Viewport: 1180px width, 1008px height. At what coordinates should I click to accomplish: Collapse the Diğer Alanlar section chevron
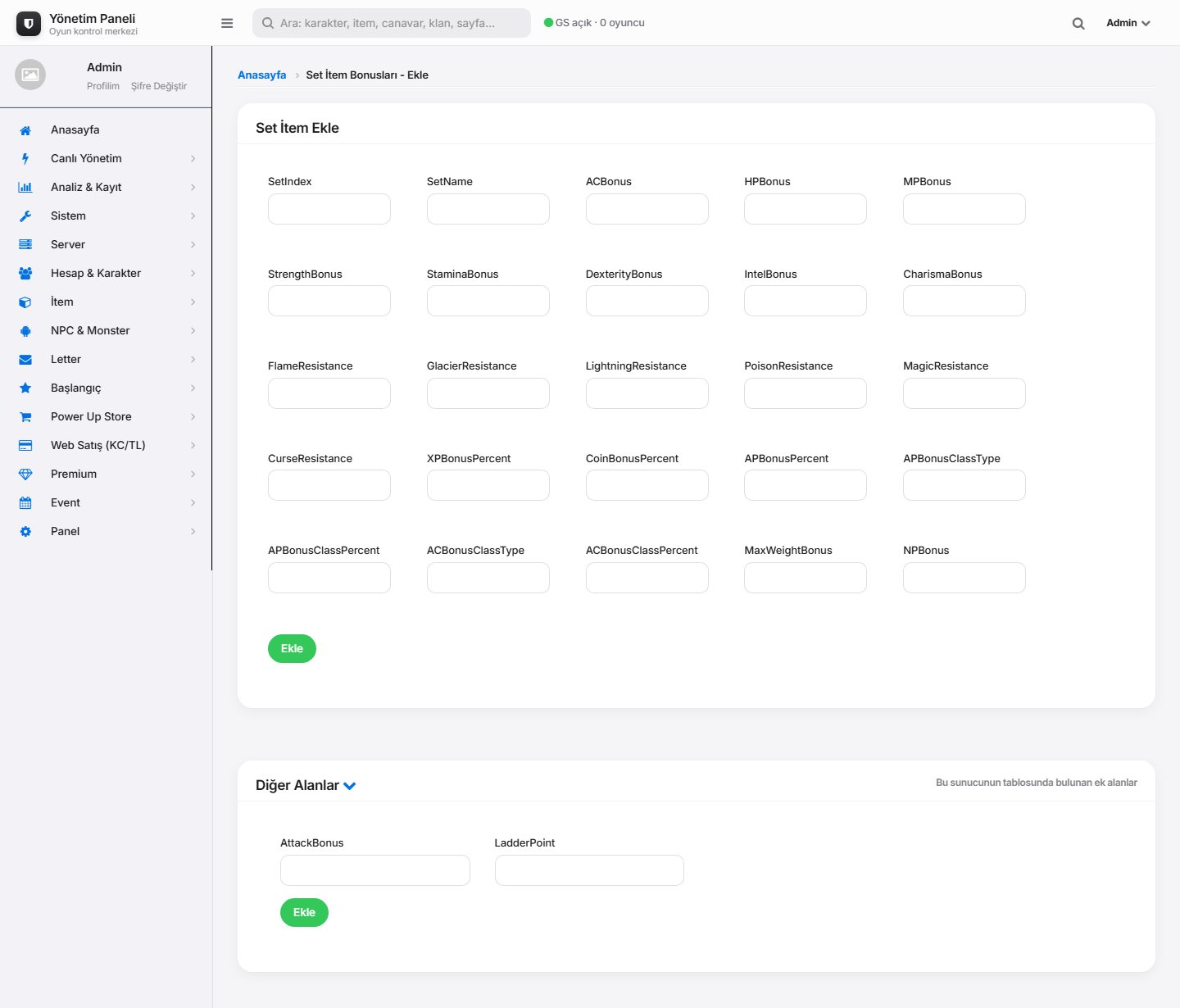[x=350, y=786]
